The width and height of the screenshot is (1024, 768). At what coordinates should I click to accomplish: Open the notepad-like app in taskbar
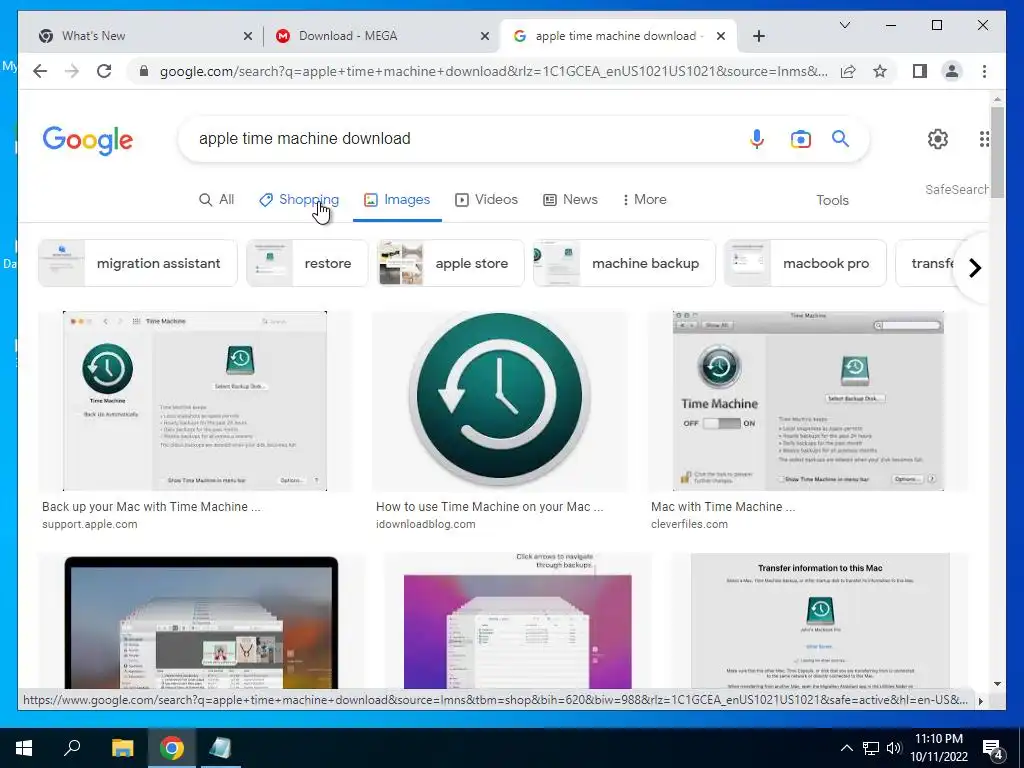[220, 748]
